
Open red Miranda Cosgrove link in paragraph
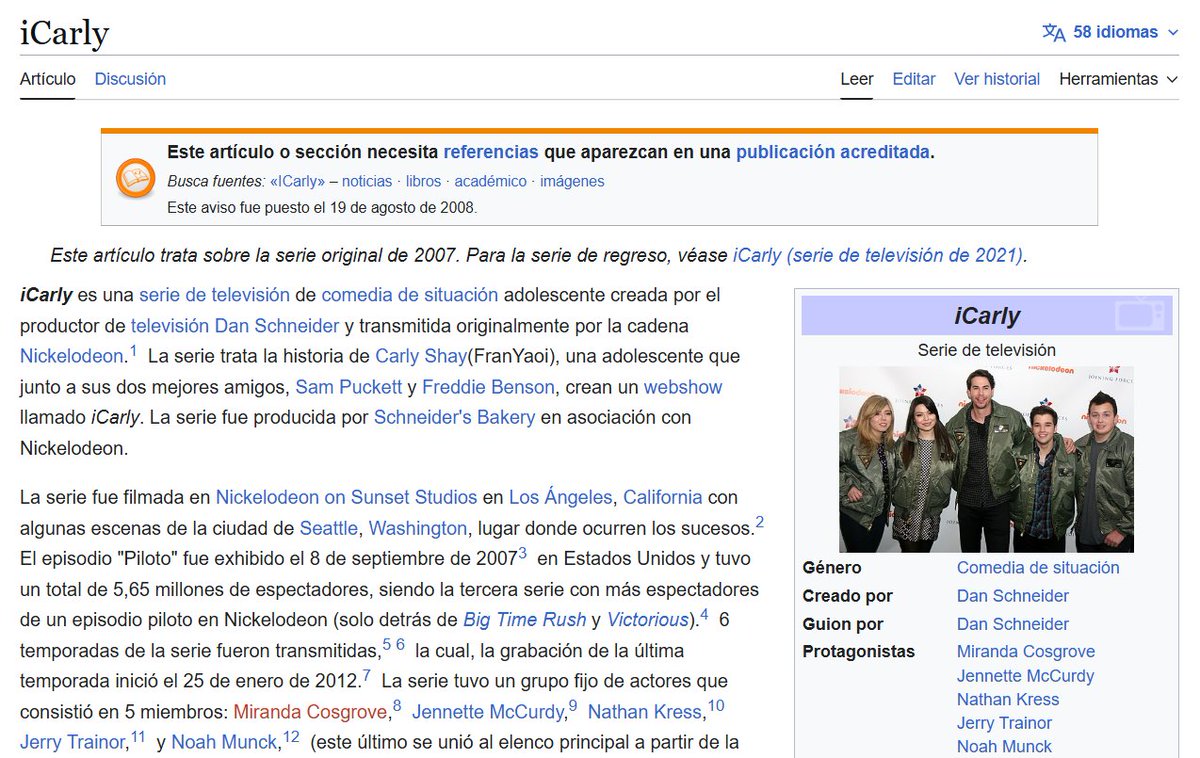click(x=310, y=712)
